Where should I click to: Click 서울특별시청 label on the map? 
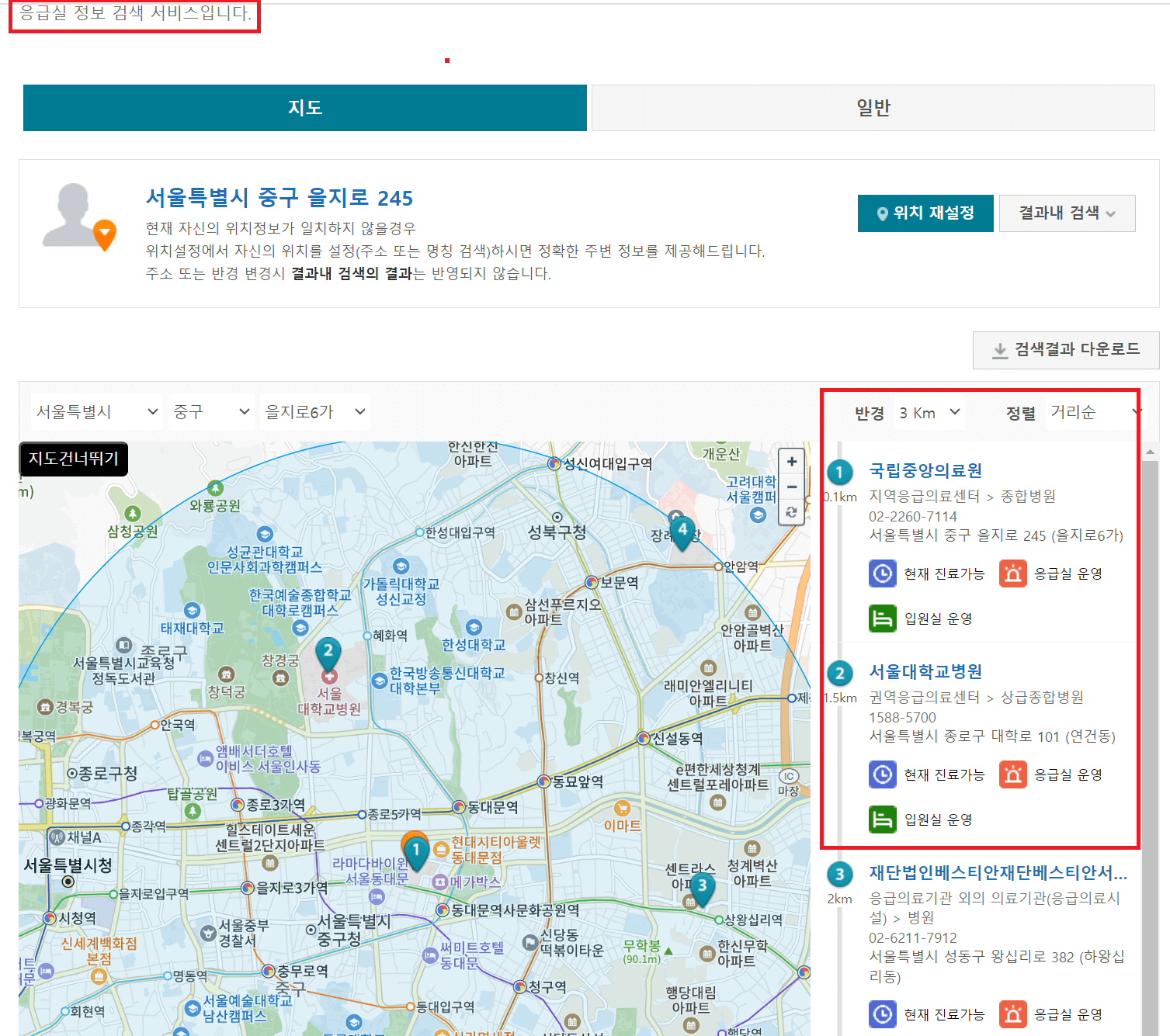[68, 866]
